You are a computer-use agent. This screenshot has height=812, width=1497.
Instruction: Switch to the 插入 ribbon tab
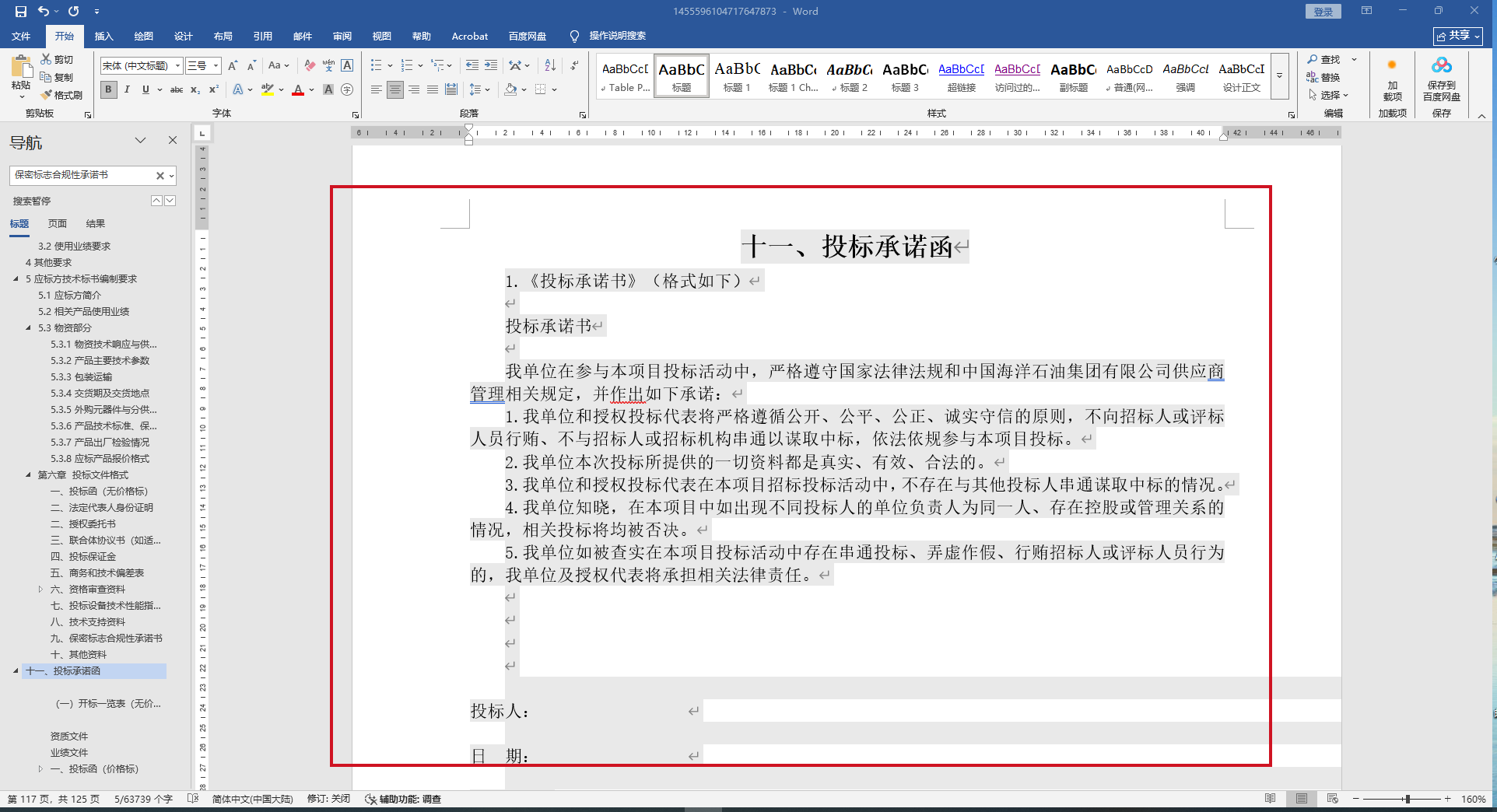click(103, 36)
